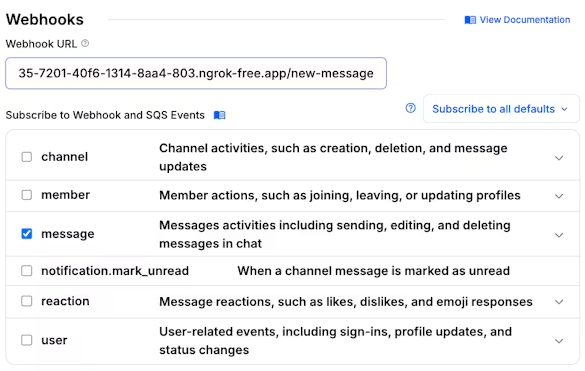Click the 'Channel activities, such as creation' description

tap(333, 157)
